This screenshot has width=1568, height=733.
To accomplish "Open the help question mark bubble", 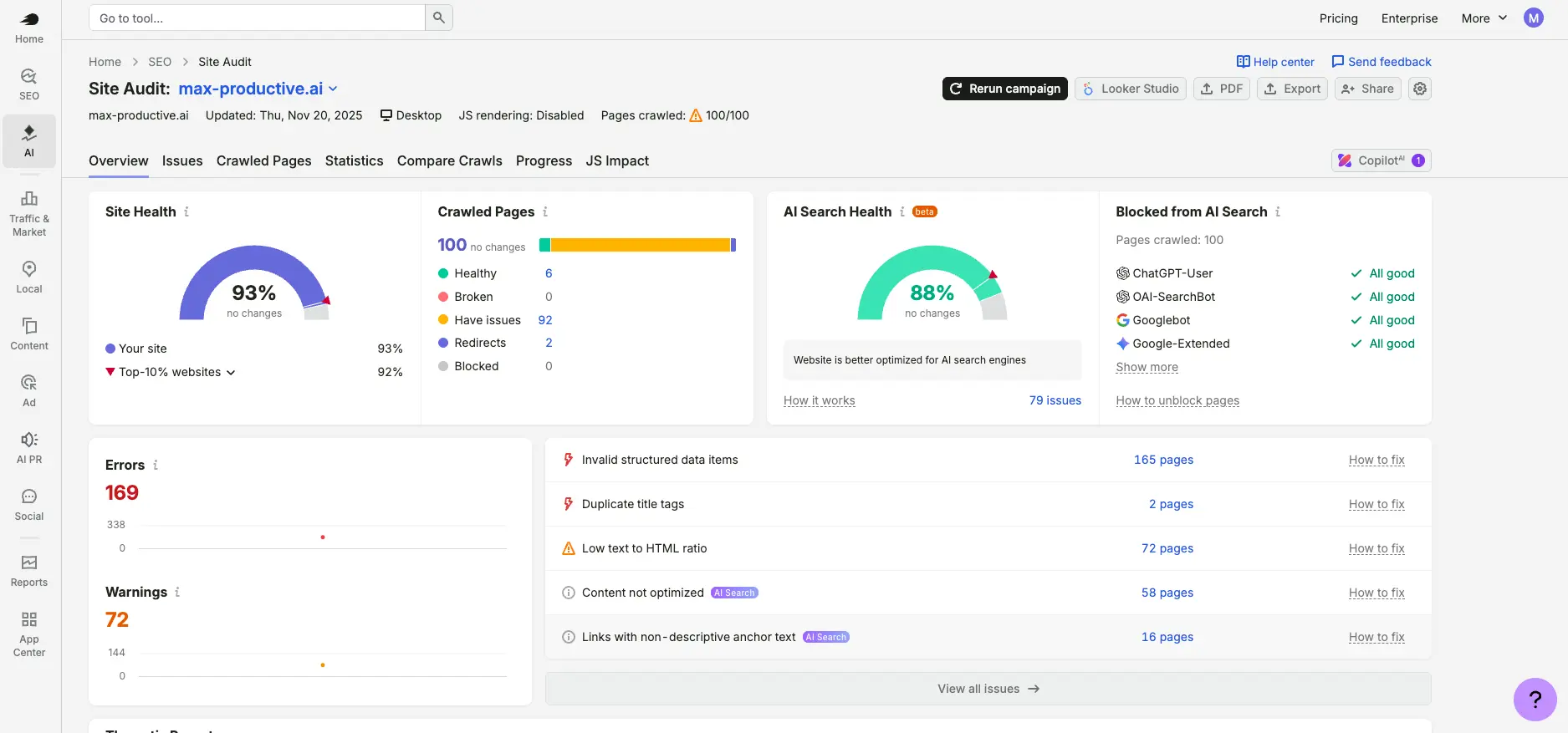I will [1535, 700].
